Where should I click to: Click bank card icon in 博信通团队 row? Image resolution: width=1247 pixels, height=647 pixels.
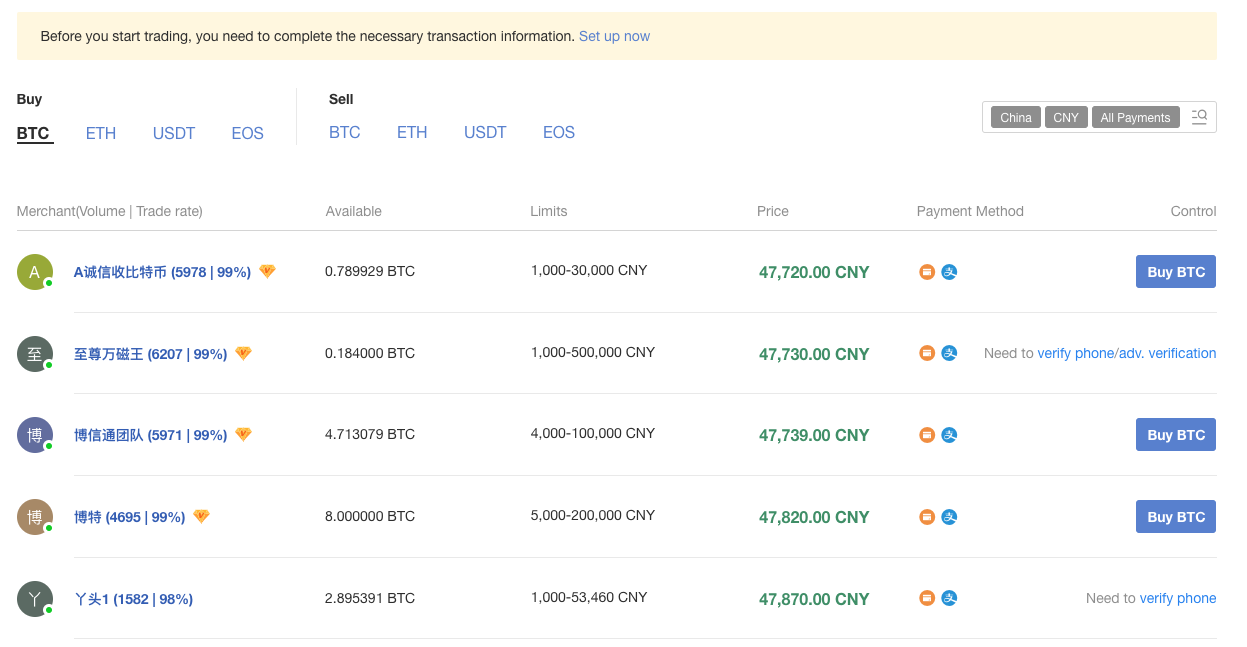click(927, 435)
